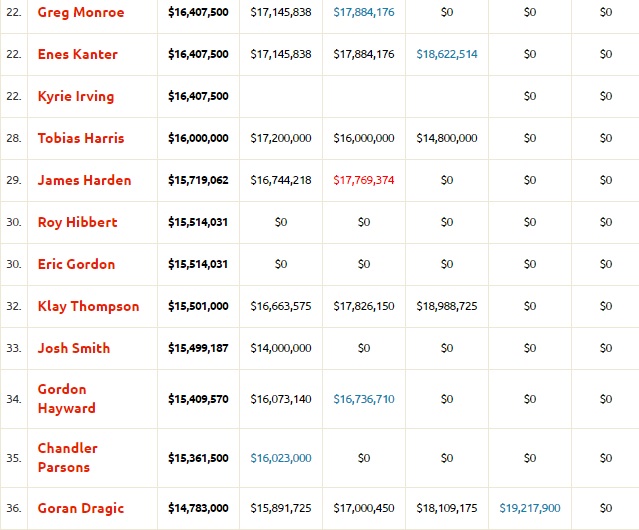Image resolution: width=639 pixels, height=530 pixels.
Task: Click the Enes Kanter name link
Action: (77, 54)
